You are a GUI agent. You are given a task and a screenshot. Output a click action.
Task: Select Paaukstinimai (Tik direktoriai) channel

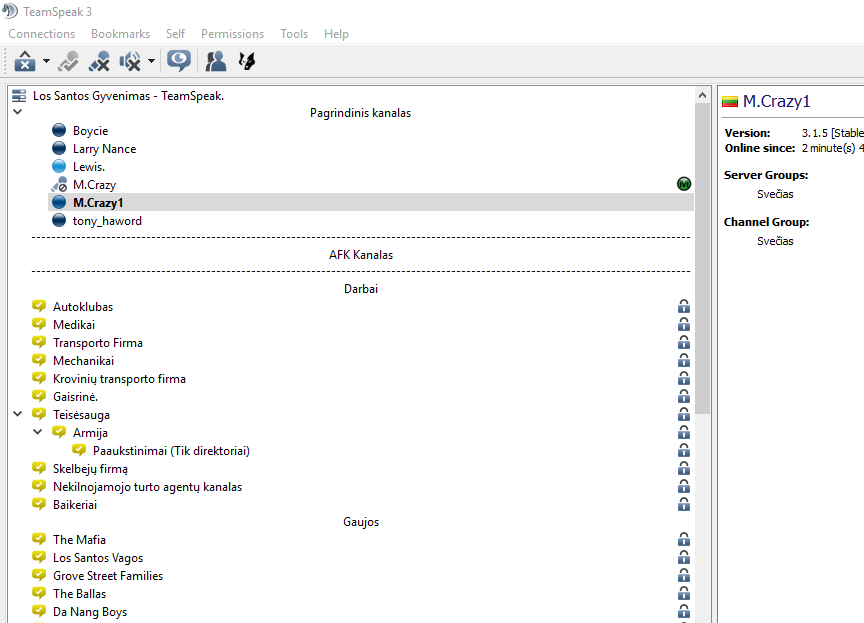tap(171, 451)
